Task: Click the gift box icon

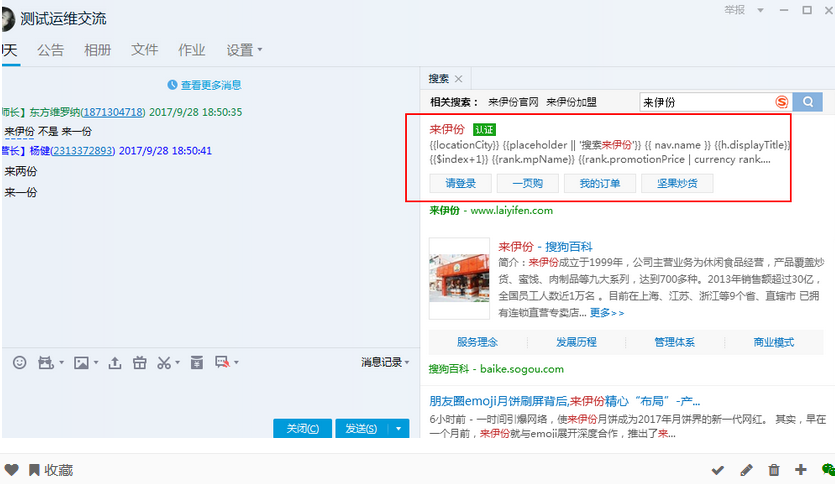Action: click(140, 363)
